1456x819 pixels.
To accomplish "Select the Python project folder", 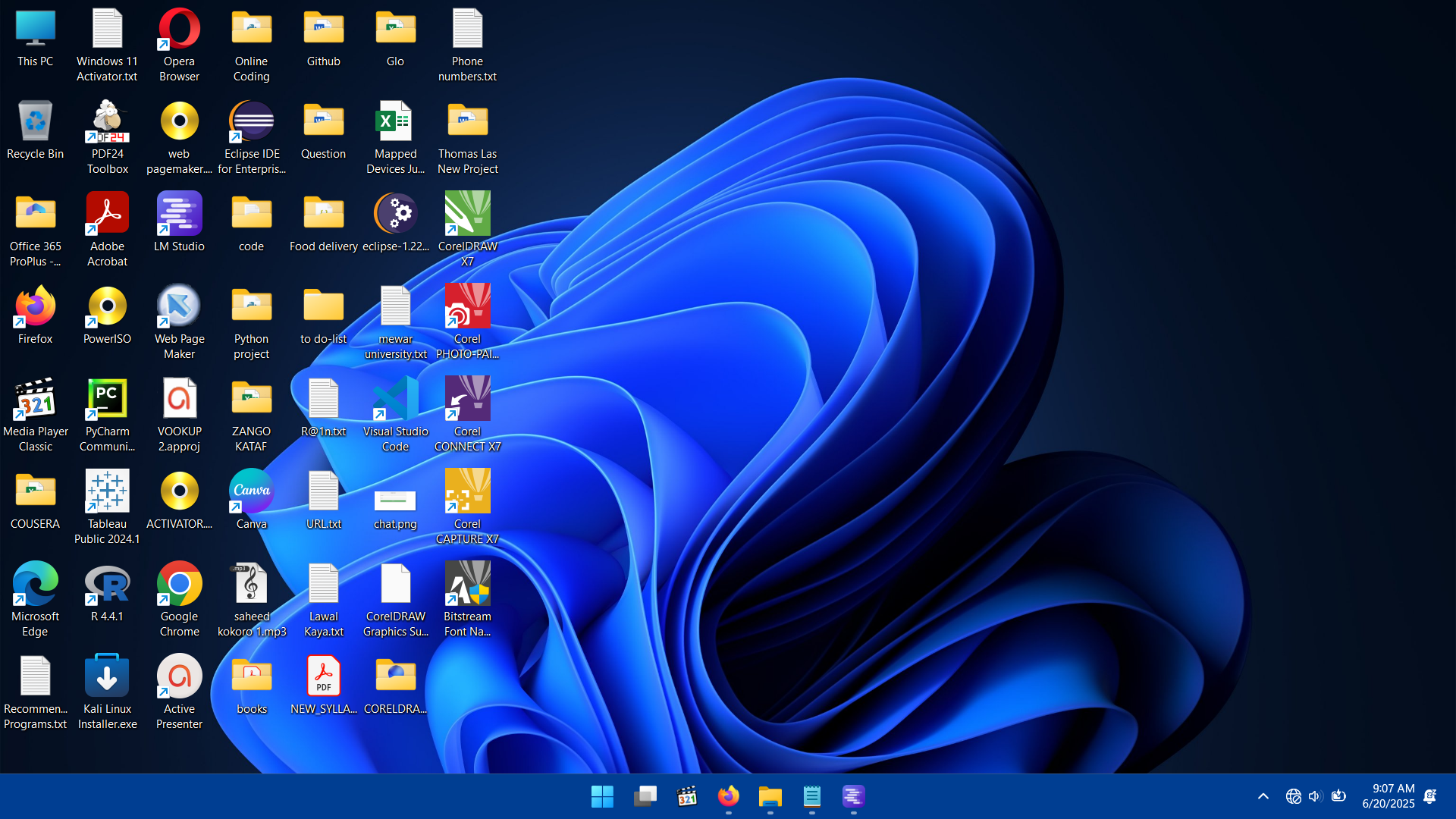I will click(252, 323).
